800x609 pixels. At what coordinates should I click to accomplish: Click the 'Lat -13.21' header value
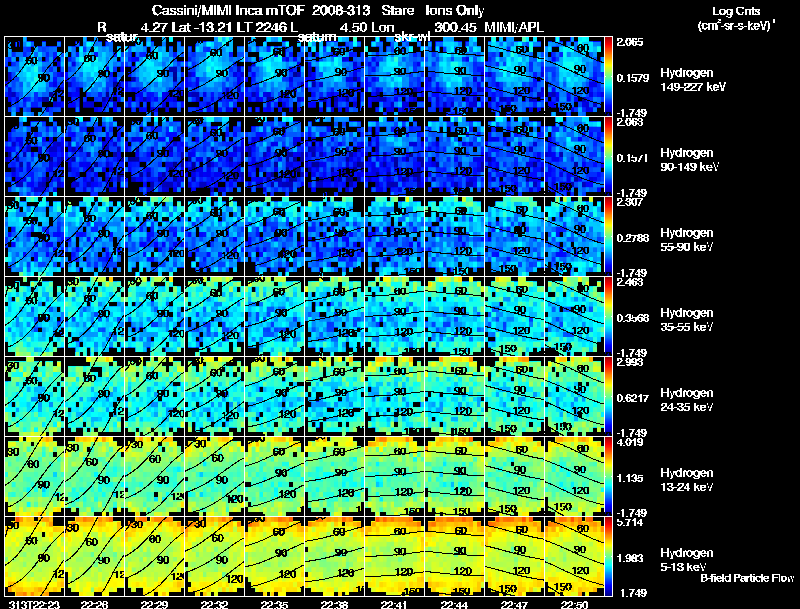pos(203,27)
